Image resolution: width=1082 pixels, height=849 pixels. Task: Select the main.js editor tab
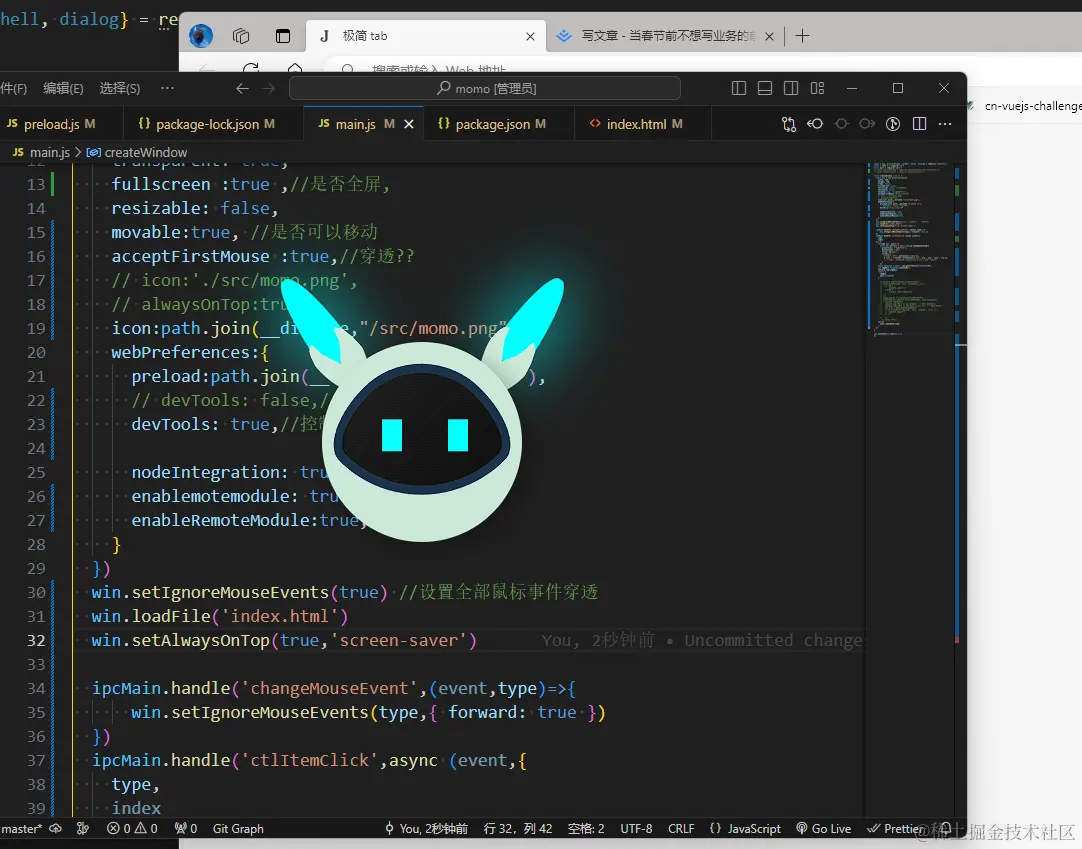pyautogui.click(x=355, y=124)
